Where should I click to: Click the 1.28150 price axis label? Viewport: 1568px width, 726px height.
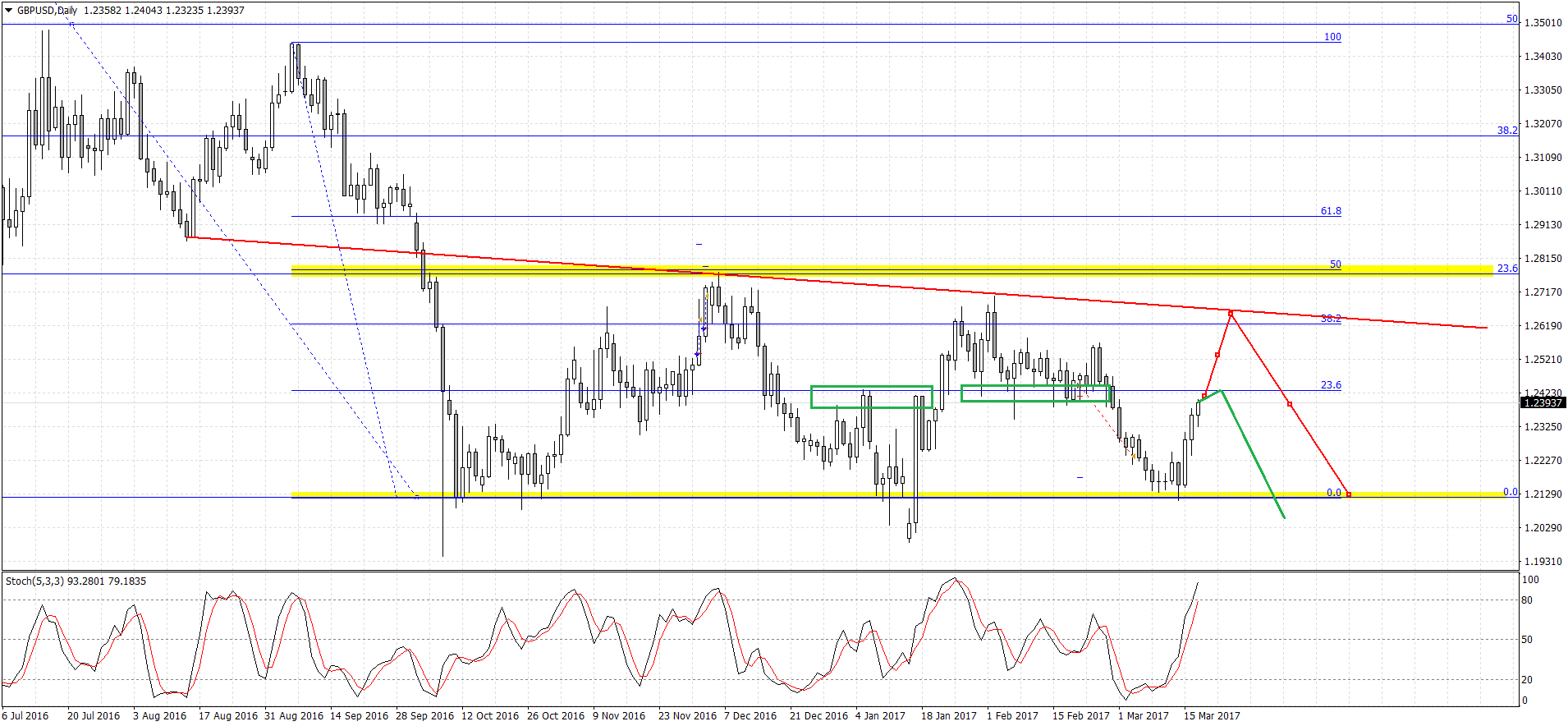click(x=1543, y=259)
